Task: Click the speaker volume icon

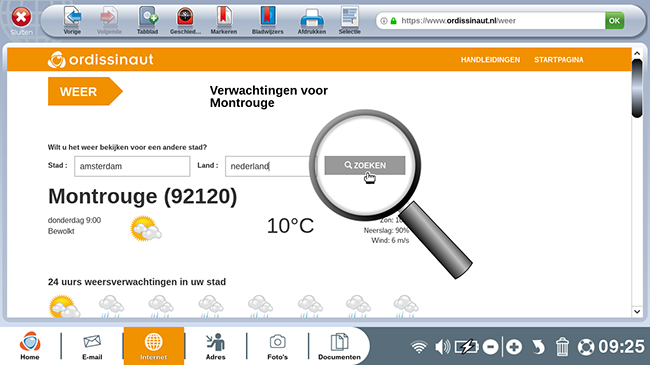Action: (x=442, y=347)
